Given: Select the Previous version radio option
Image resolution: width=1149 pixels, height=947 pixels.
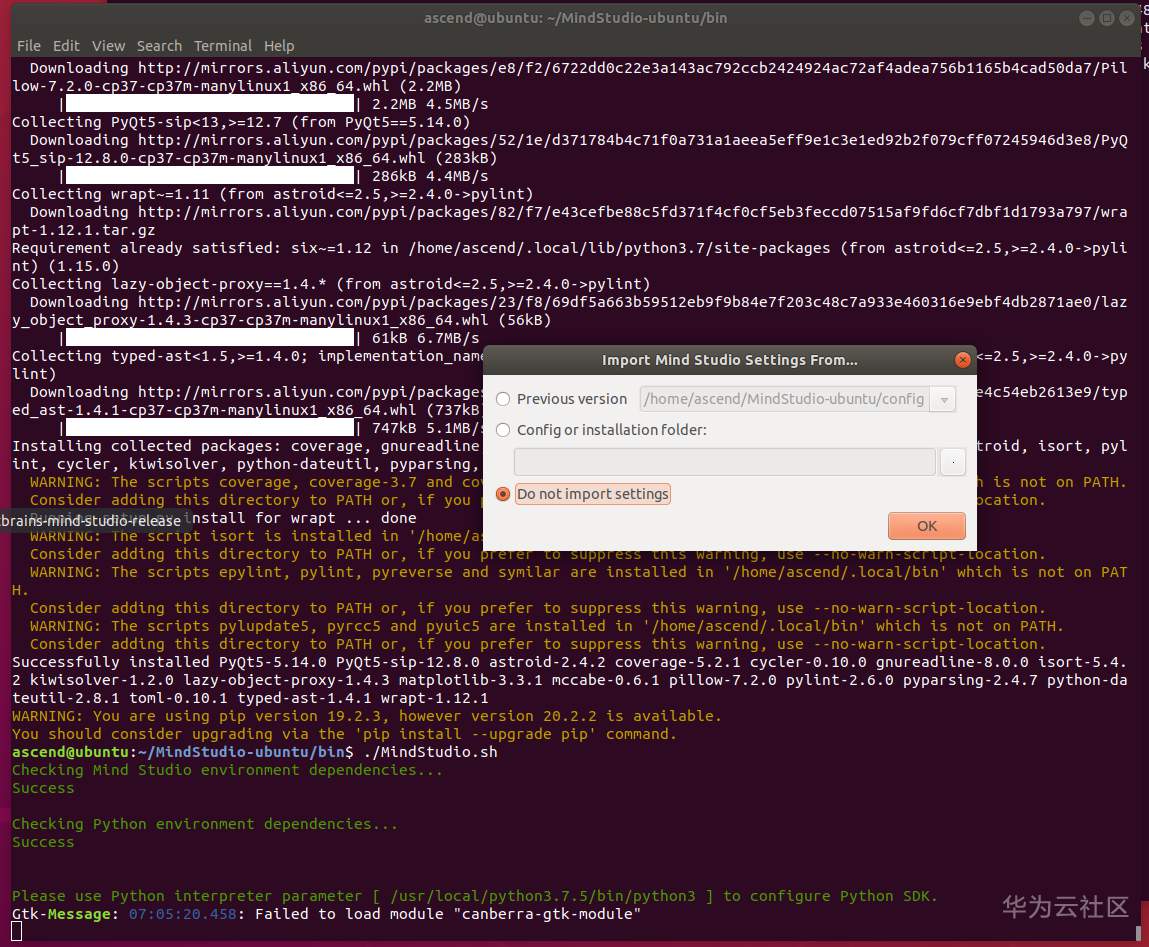Looking at the screenshot, I should (x=503, y=399).
